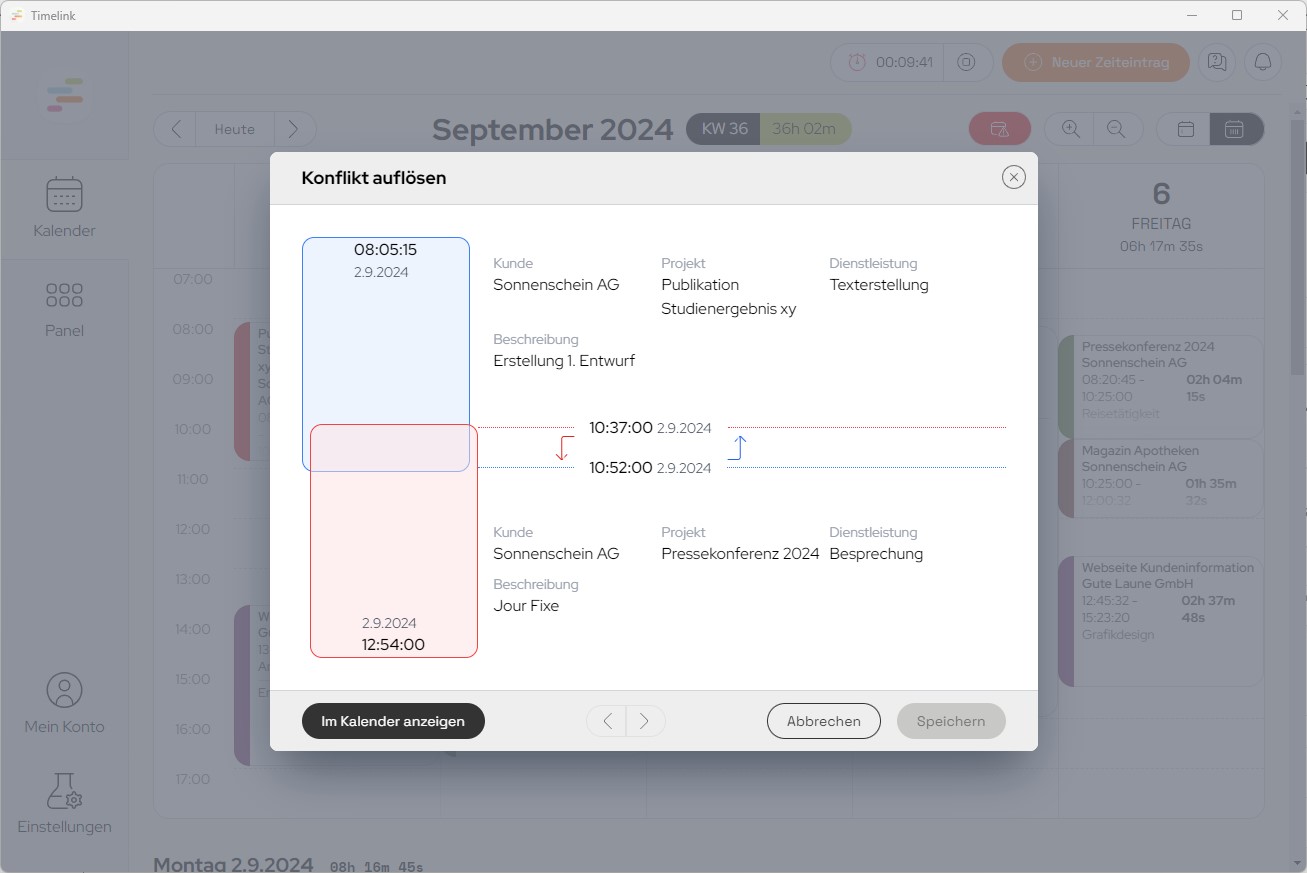Close the Konflikt auflösen dialog
Image resolution: width=1307 pixels, height=873 pixels.
click(1014, 178)
